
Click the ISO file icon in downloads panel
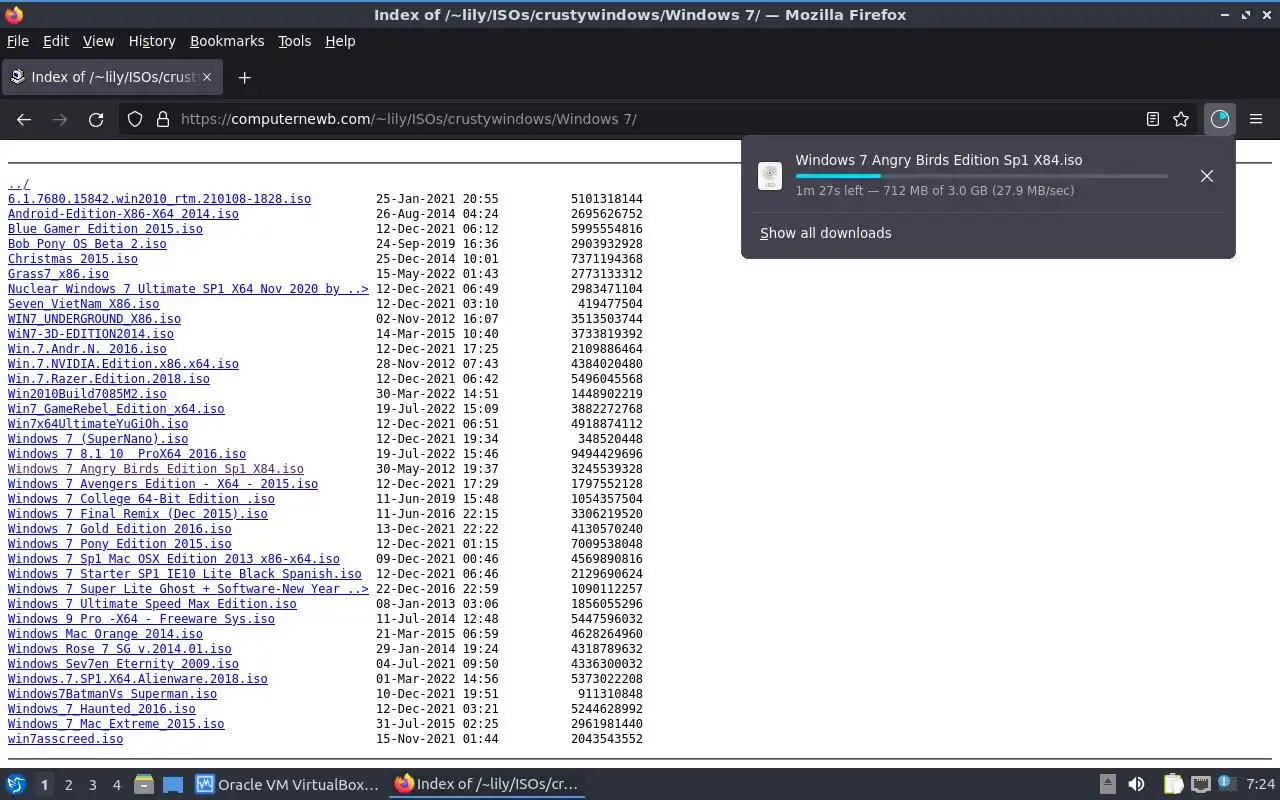(770, 176)
